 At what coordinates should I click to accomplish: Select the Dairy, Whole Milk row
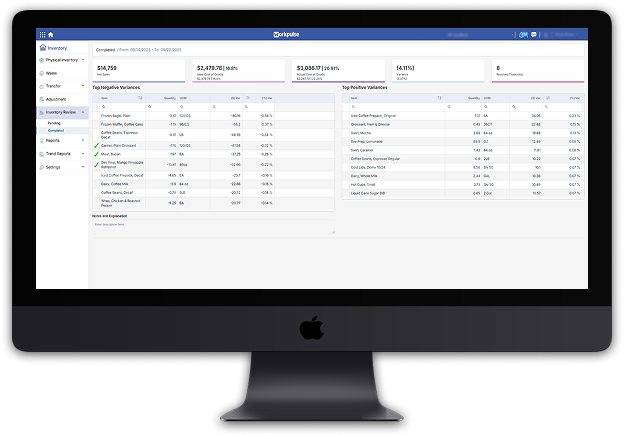[463, 176]
